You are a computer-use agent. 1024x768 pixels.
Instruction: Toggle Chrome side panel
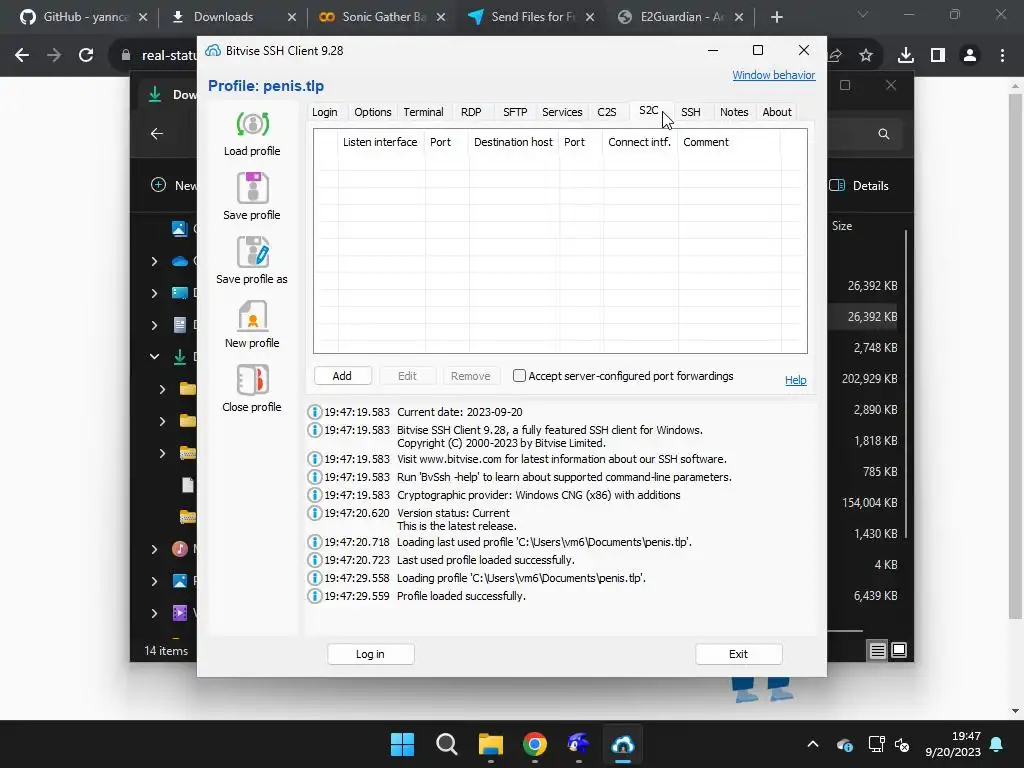(938, 55)
